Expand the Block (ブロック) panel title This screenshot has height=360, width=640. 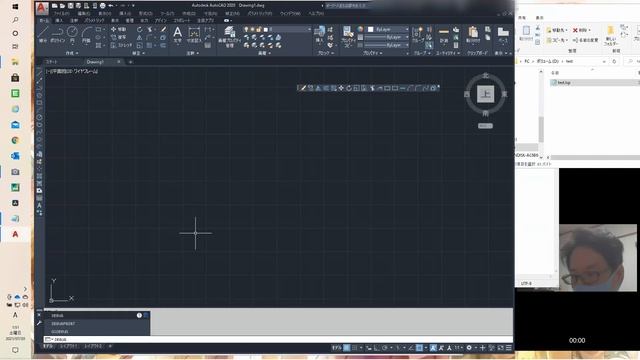pos(326,53)
